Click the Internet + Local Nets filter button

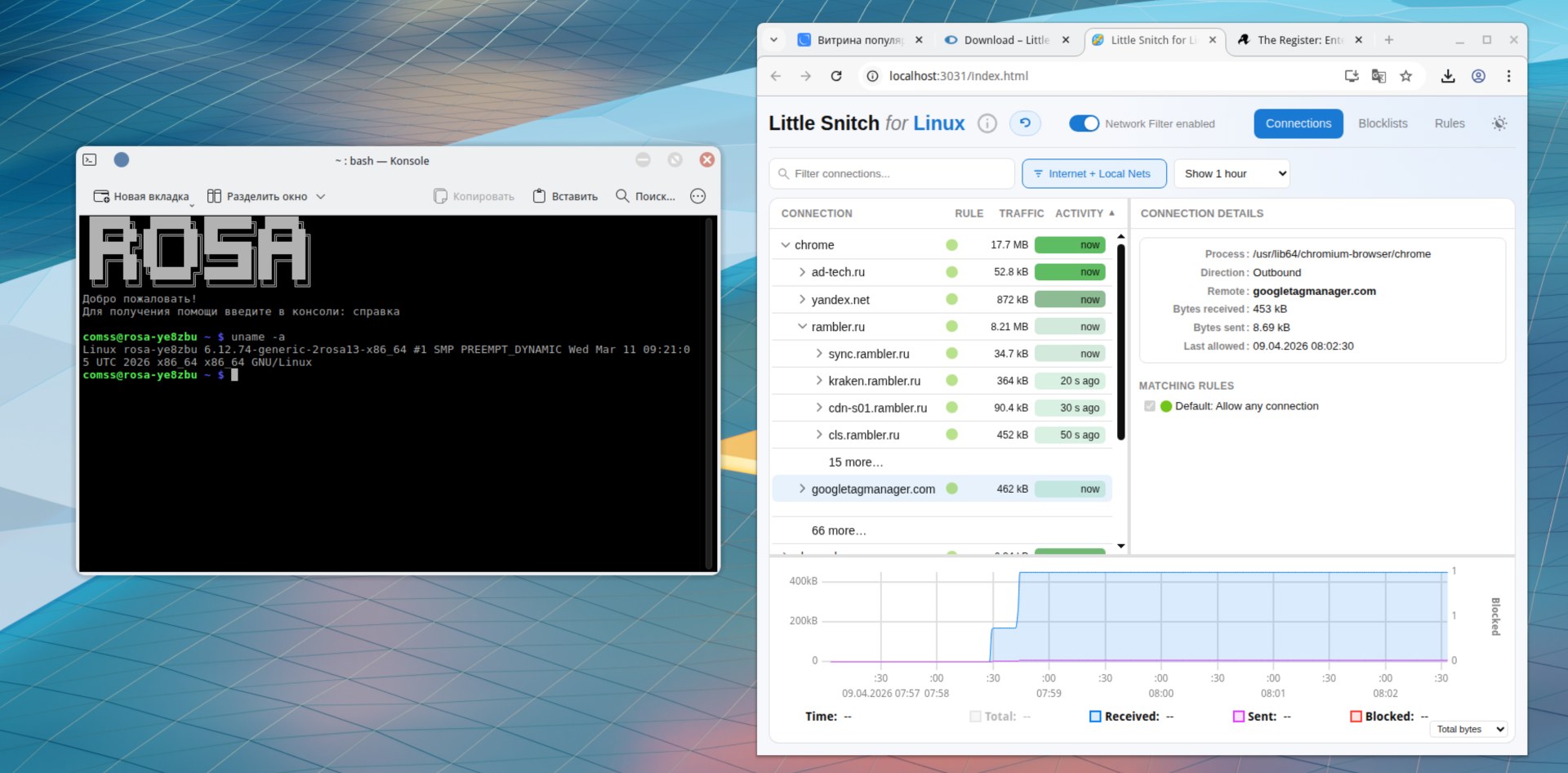1094,173
